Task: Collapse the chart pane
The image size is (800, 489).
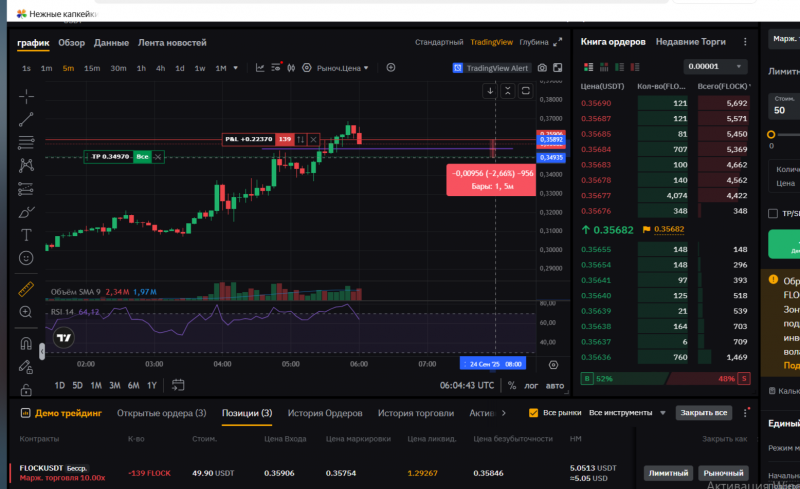Action: (x=508, y=91)
